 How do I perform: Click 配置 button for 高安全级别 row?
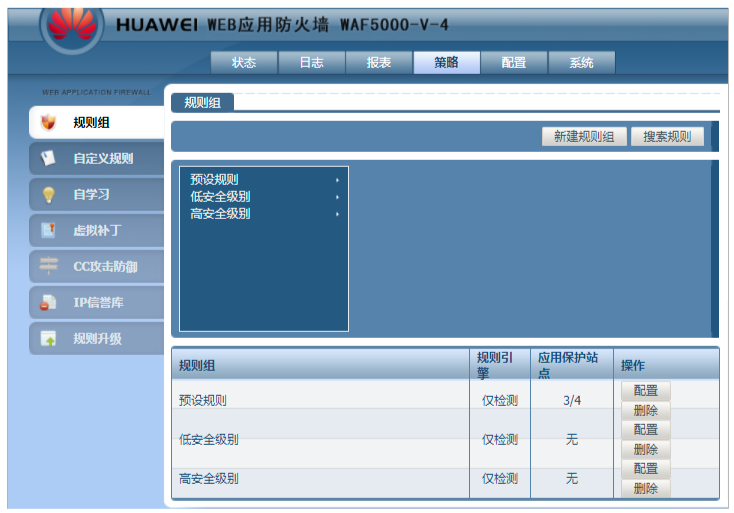click(x=646, y=468)
